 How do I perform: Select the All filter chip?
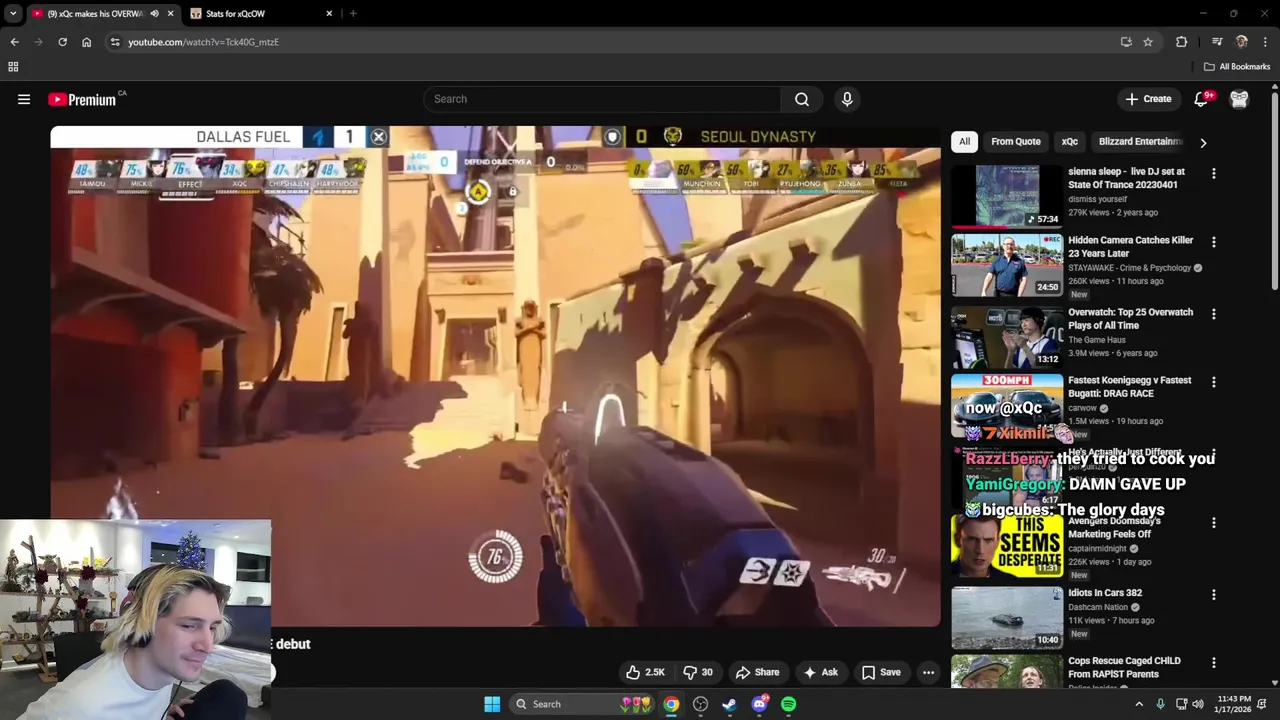point(964,142)
